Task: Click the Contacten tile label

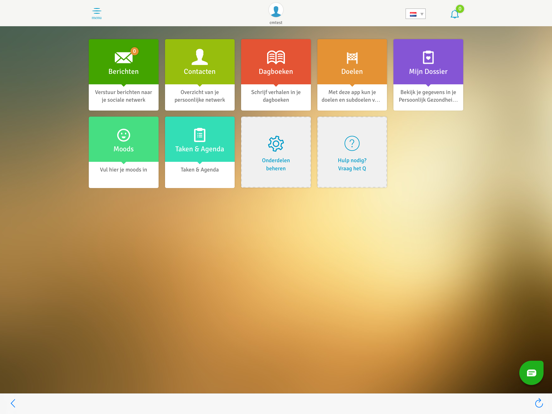Action: click(x=200, y=71)
